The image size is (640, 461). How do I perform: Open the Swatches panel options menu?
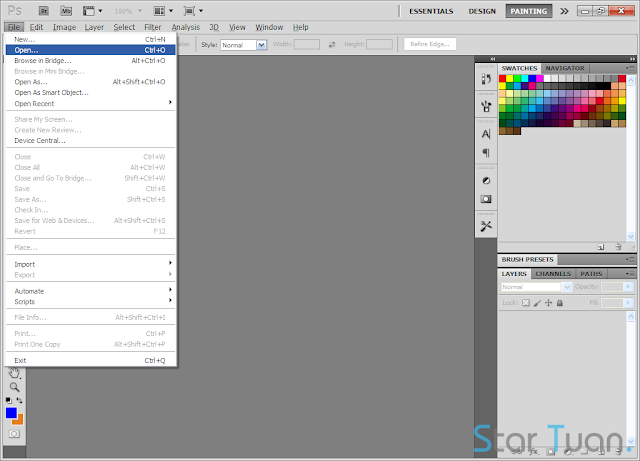click(x=630, y=68)
